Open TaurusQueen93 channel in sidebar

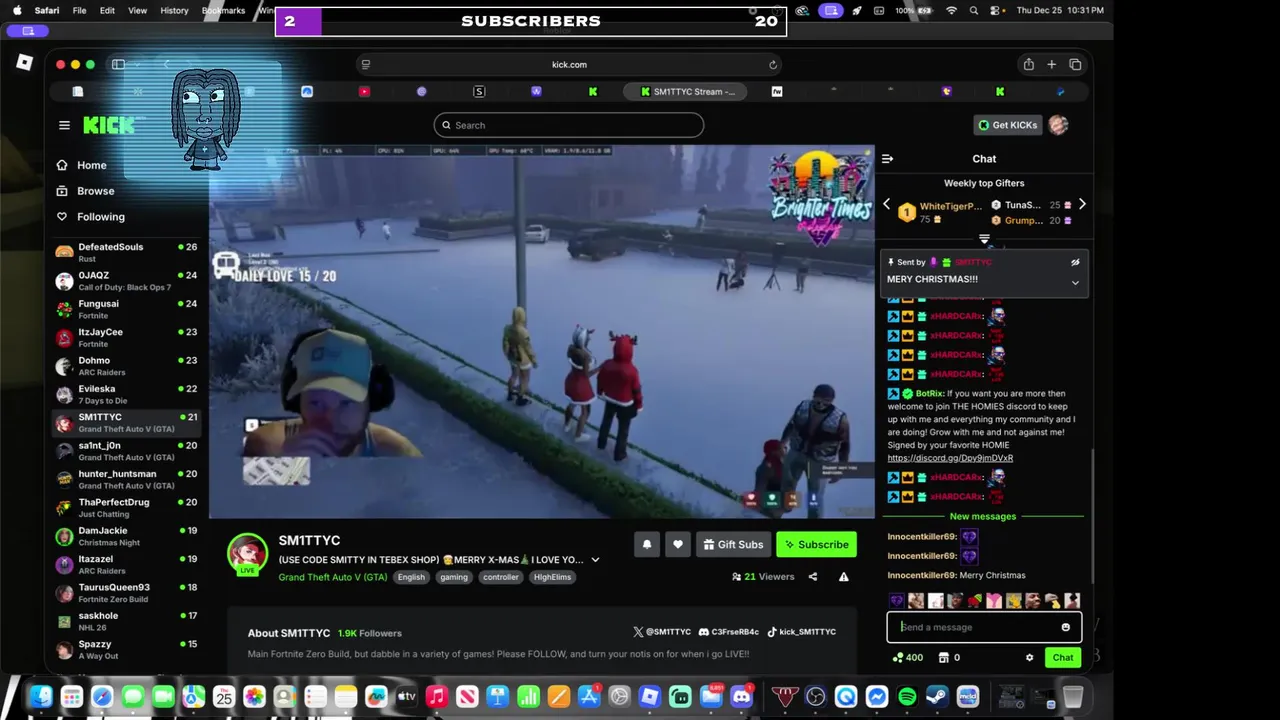(x=127, y=593)
